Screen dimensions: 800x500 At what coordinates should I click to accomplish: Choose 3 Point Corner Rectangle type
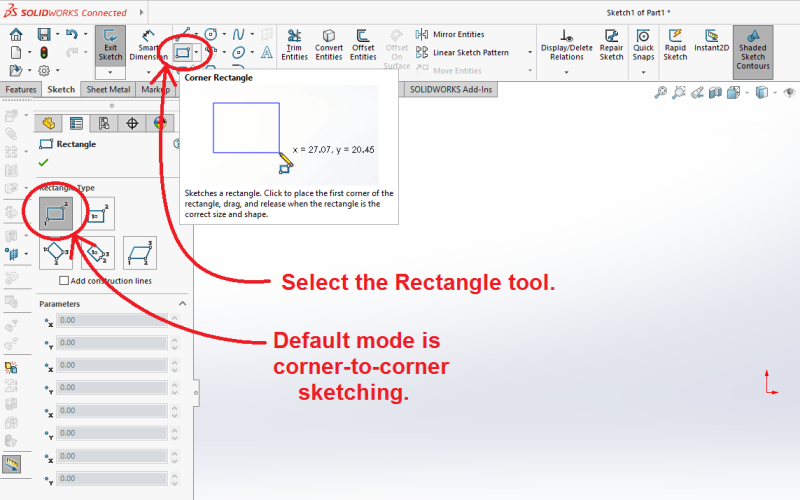pyautogui.click(x=56, y=253)
